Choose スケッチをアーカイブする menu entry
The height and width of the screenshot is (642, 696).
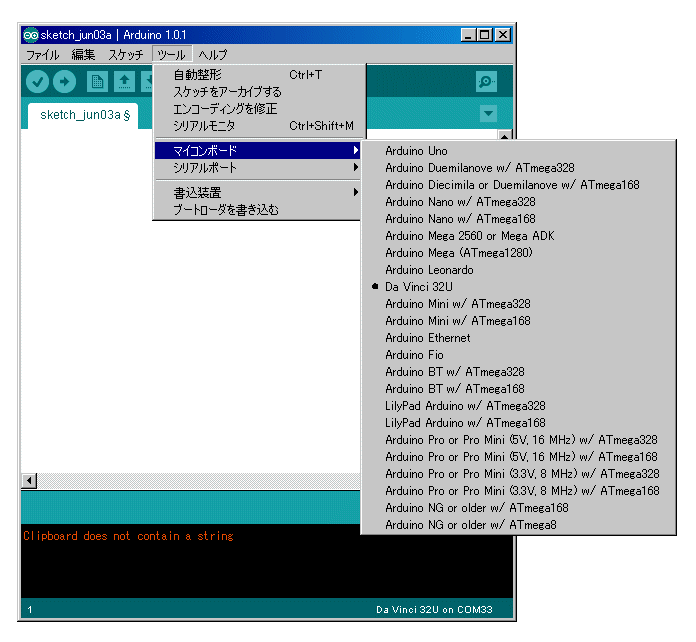tap(257, 91)
